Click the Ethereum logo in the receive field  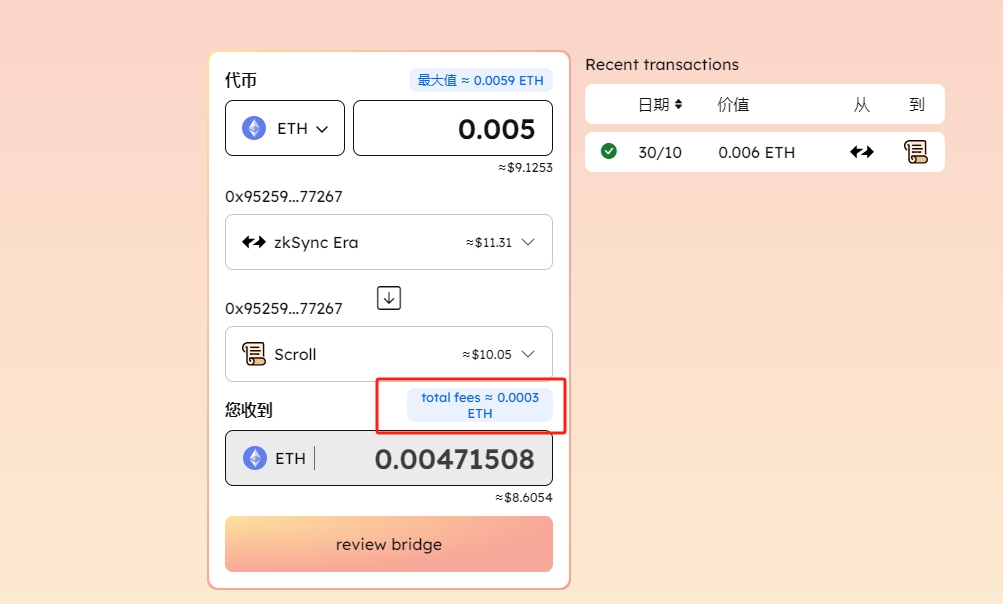click(x=255, y=458)
